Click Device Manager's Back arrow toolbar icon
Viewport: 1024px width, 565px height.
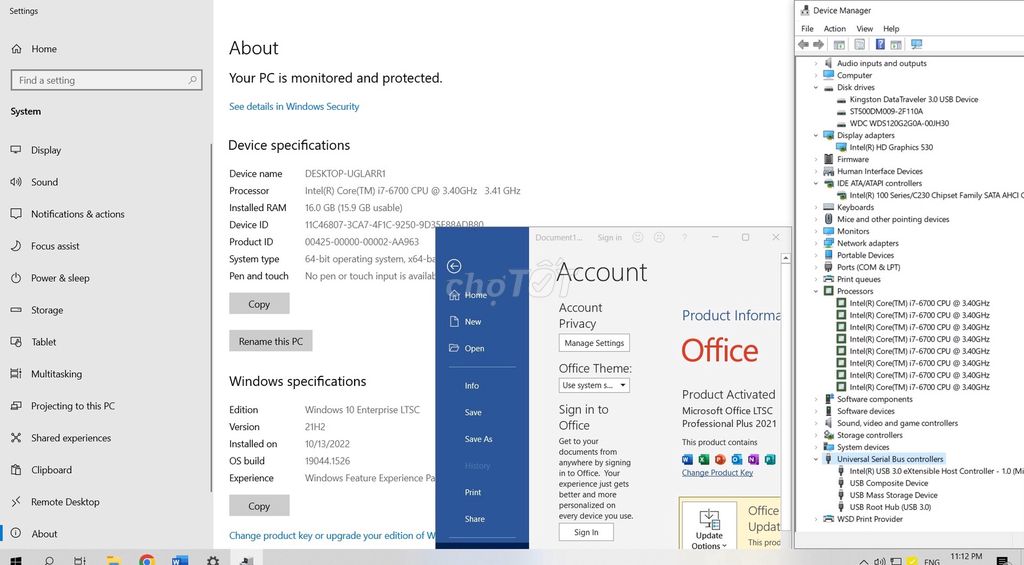pos(803,44)
